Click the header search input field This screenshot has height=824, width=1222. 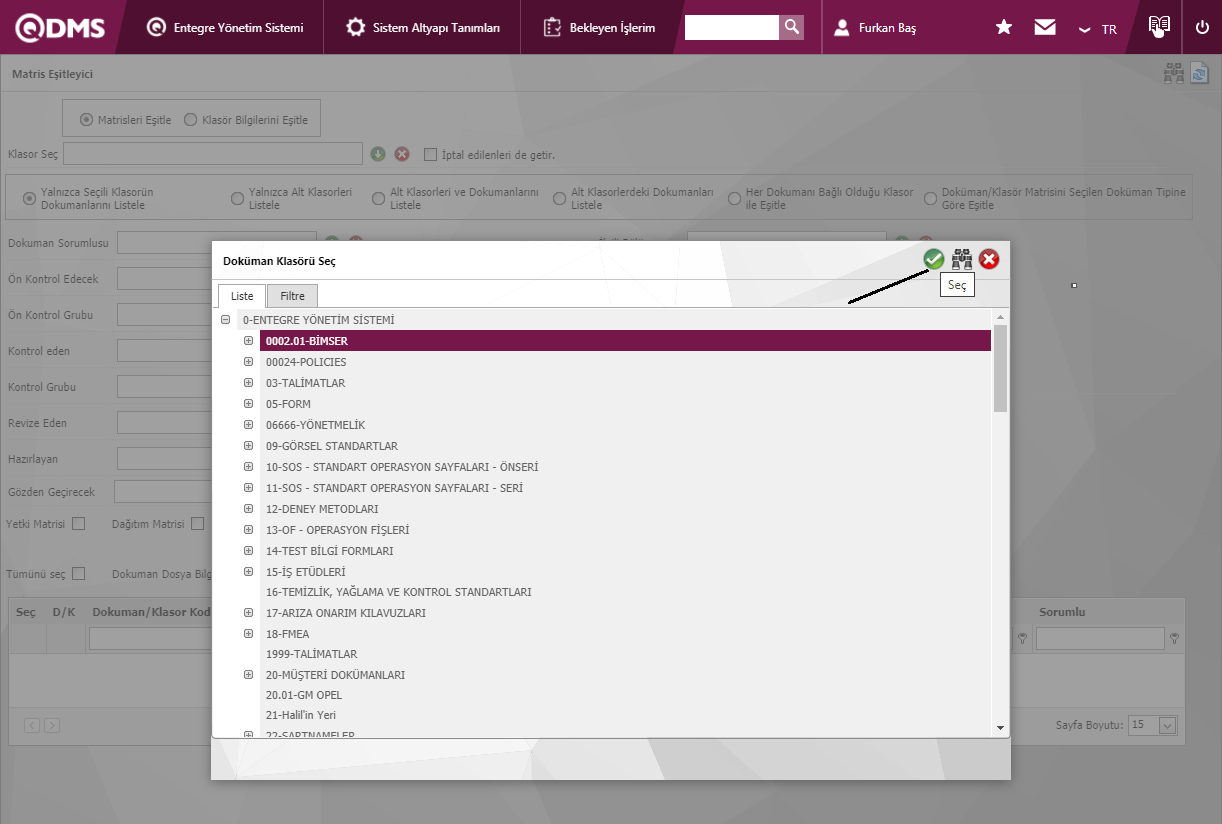click(x=731, y=27)
